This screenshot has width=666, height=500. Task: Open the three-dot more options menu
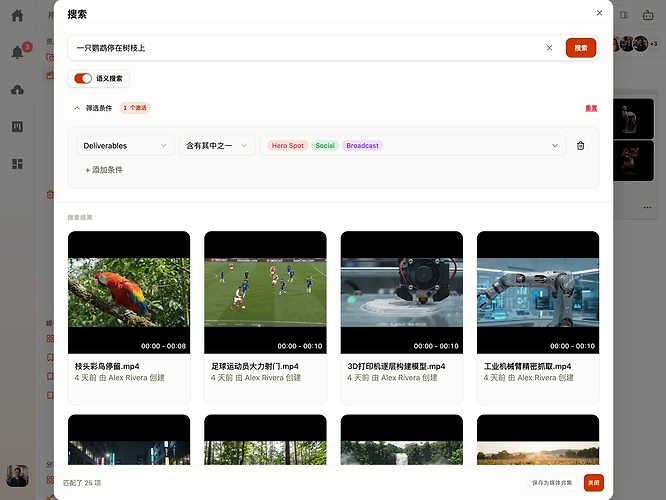pos(647,208)
